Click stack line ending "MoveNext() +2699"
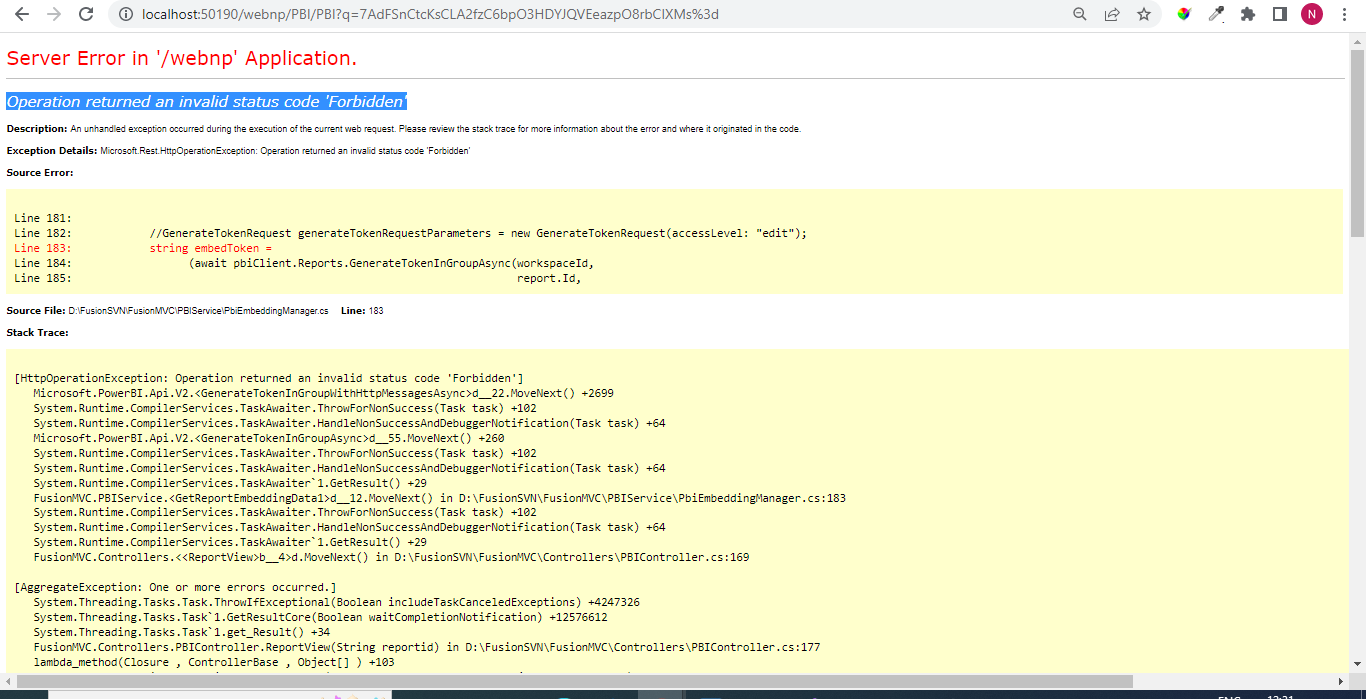The height and width of the screenshot is (699, 1366). (x=323, y=393)
